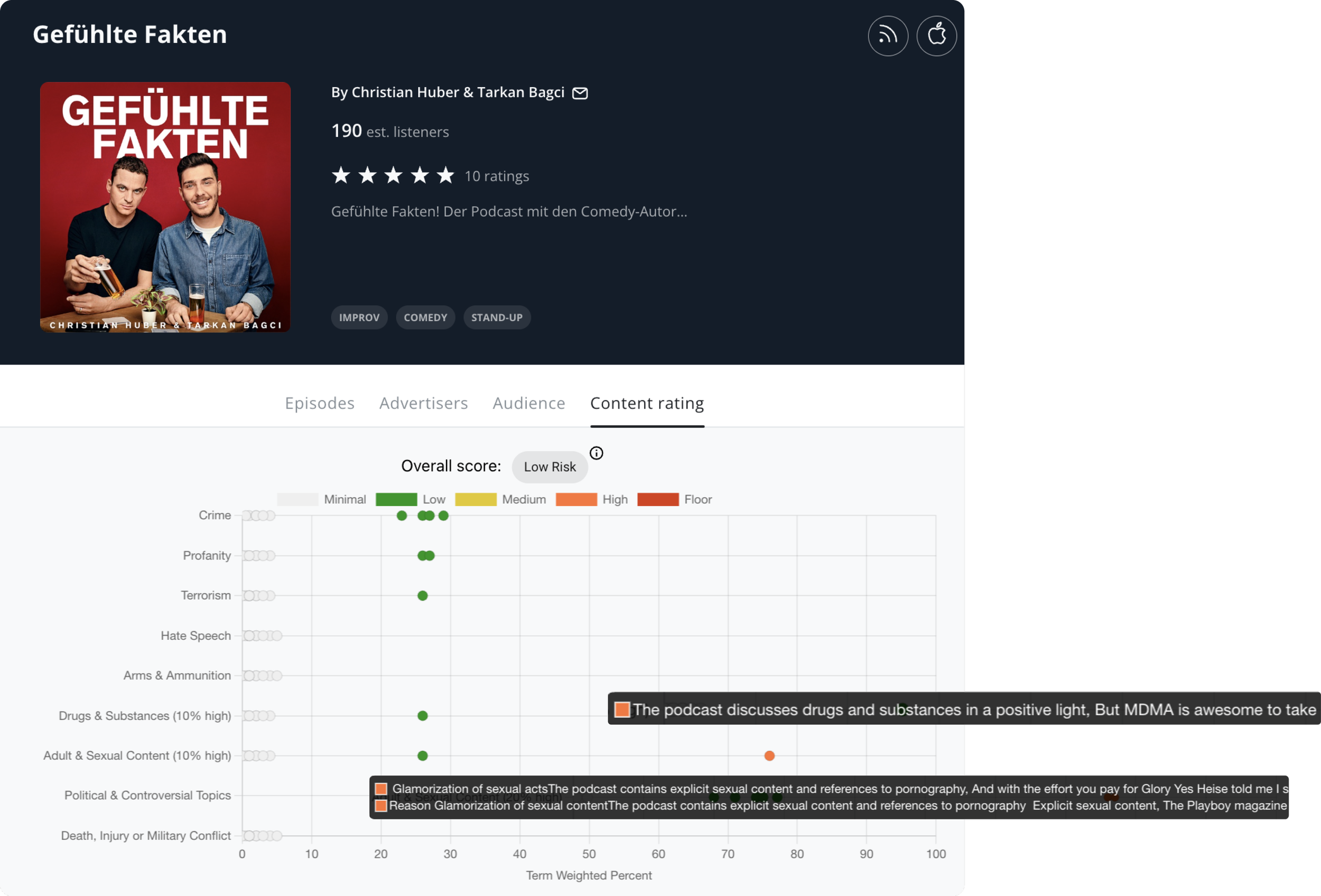This screenshot has height=896, width=1321.
Task: Click the RSS feed icon
Action: click(887, 36)
